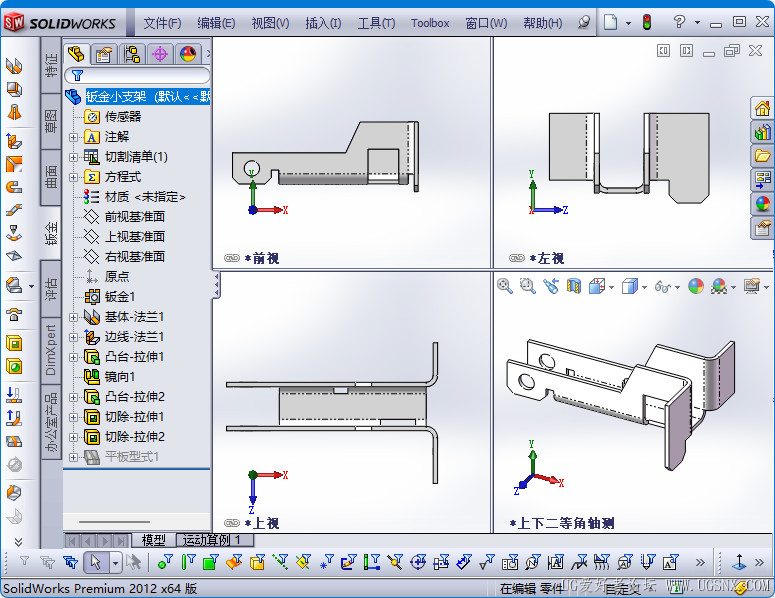The width and height of the screenshot is (775, 598).
Task: Select the 草图 CommandManager tab
Action: 51,122
